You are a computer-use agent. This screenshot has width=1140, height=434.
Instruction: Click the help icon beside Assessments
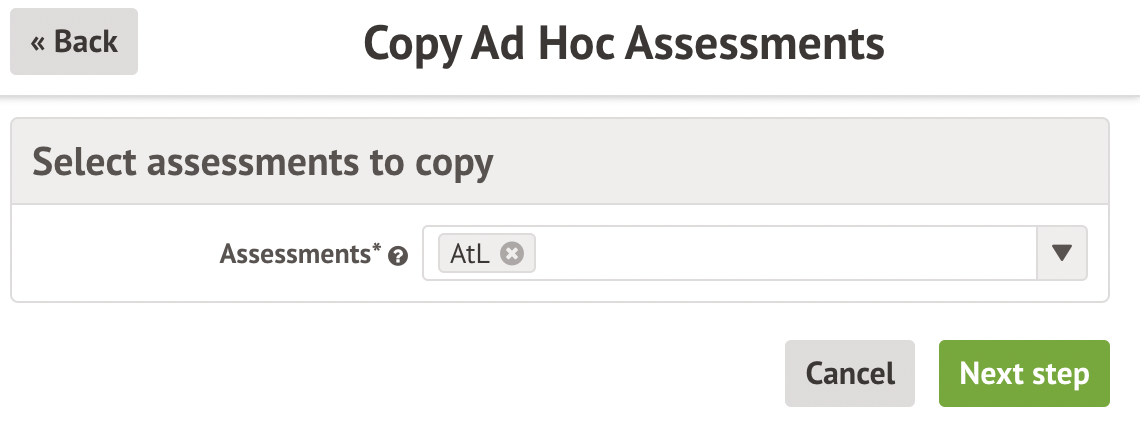point(398,256)
